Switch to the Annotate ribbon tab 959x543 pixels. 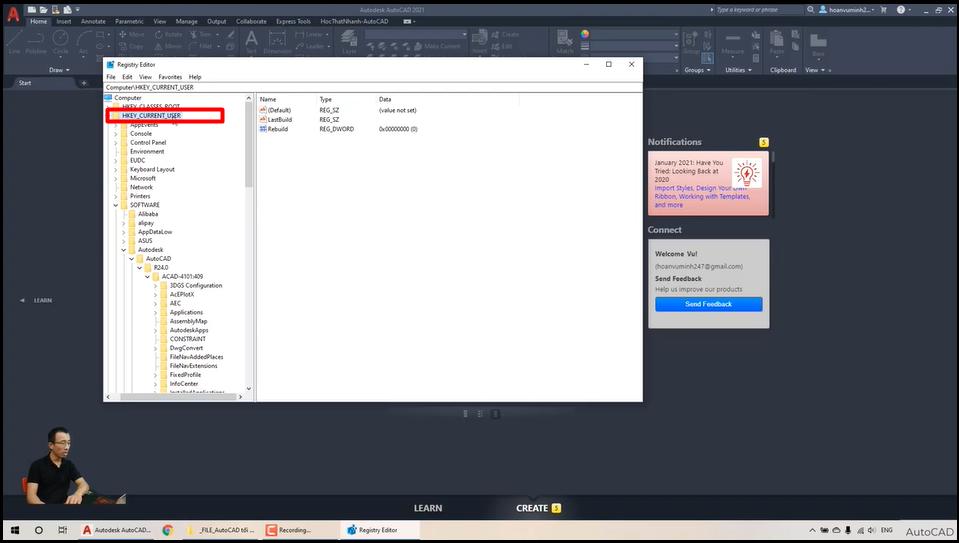coord(93,21)
